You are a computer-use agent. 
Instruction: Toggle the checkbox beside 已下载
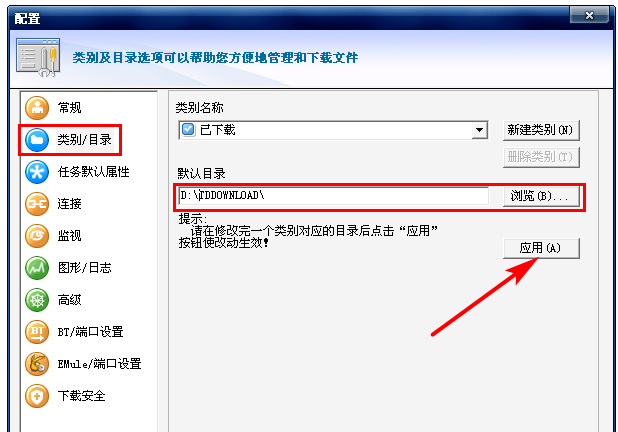click(188, 130)
